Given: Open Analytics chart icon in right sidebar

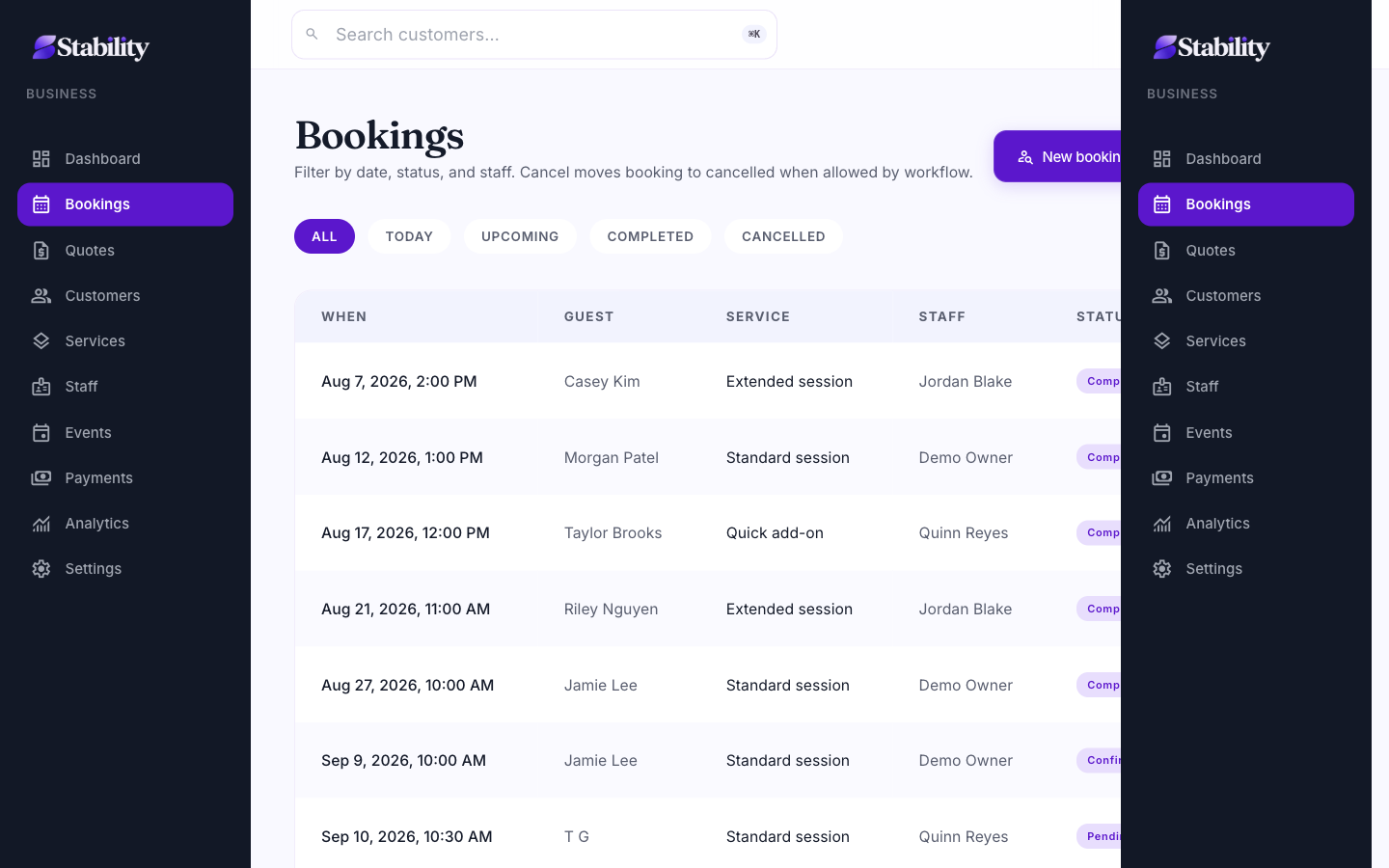Looking at the screenshot, I should [1162, 524].
